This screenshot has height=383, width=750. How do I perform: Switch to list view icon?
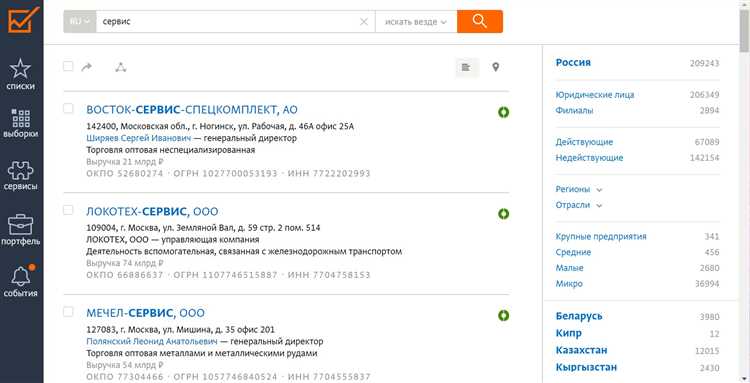pos(466,67)
